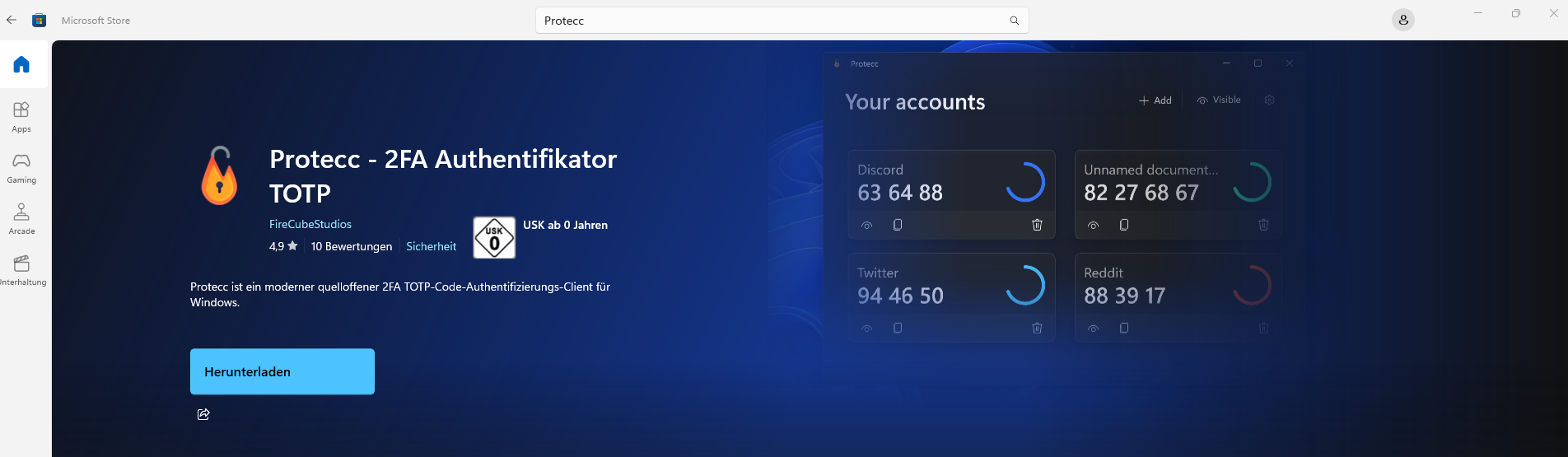
Task: Copy code icon on Unnamed document card
Action: coord(1124,225)
